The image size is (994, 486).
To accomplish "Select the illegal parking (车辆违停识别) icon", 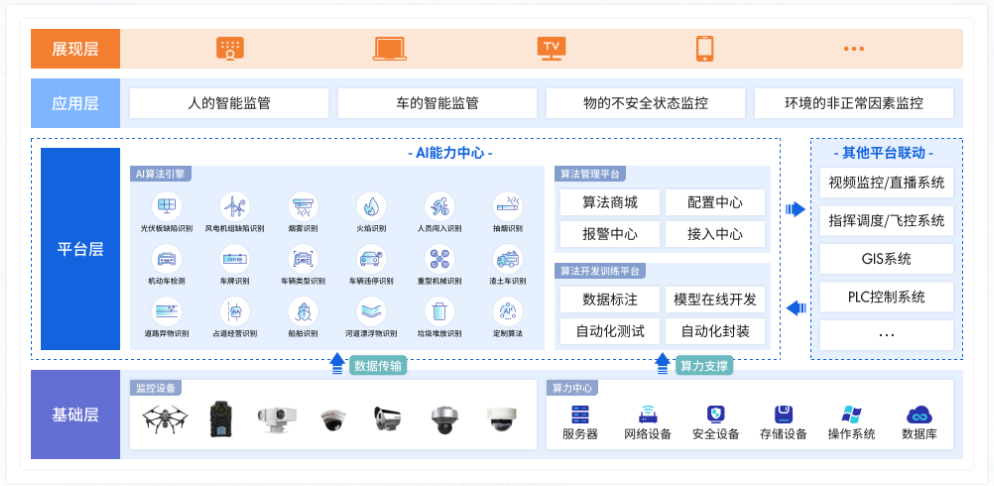I will point(371,259).
